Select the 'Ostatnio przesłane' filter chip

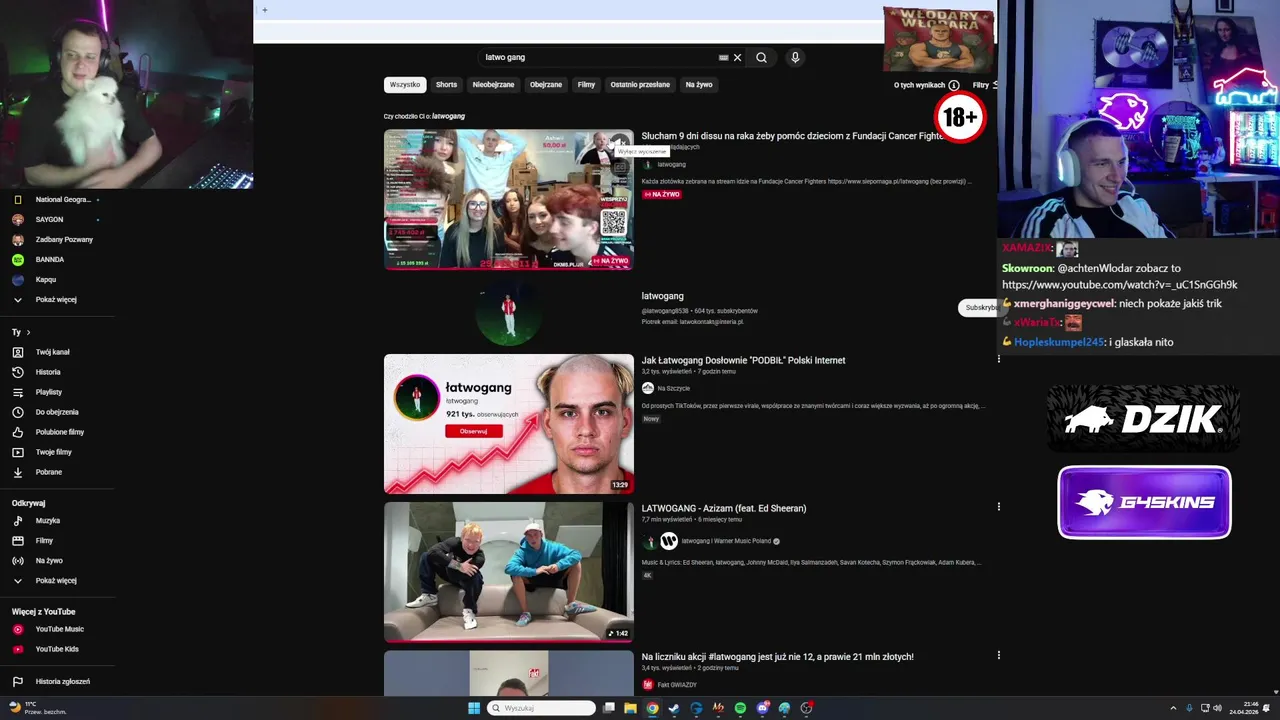[640, 85]
